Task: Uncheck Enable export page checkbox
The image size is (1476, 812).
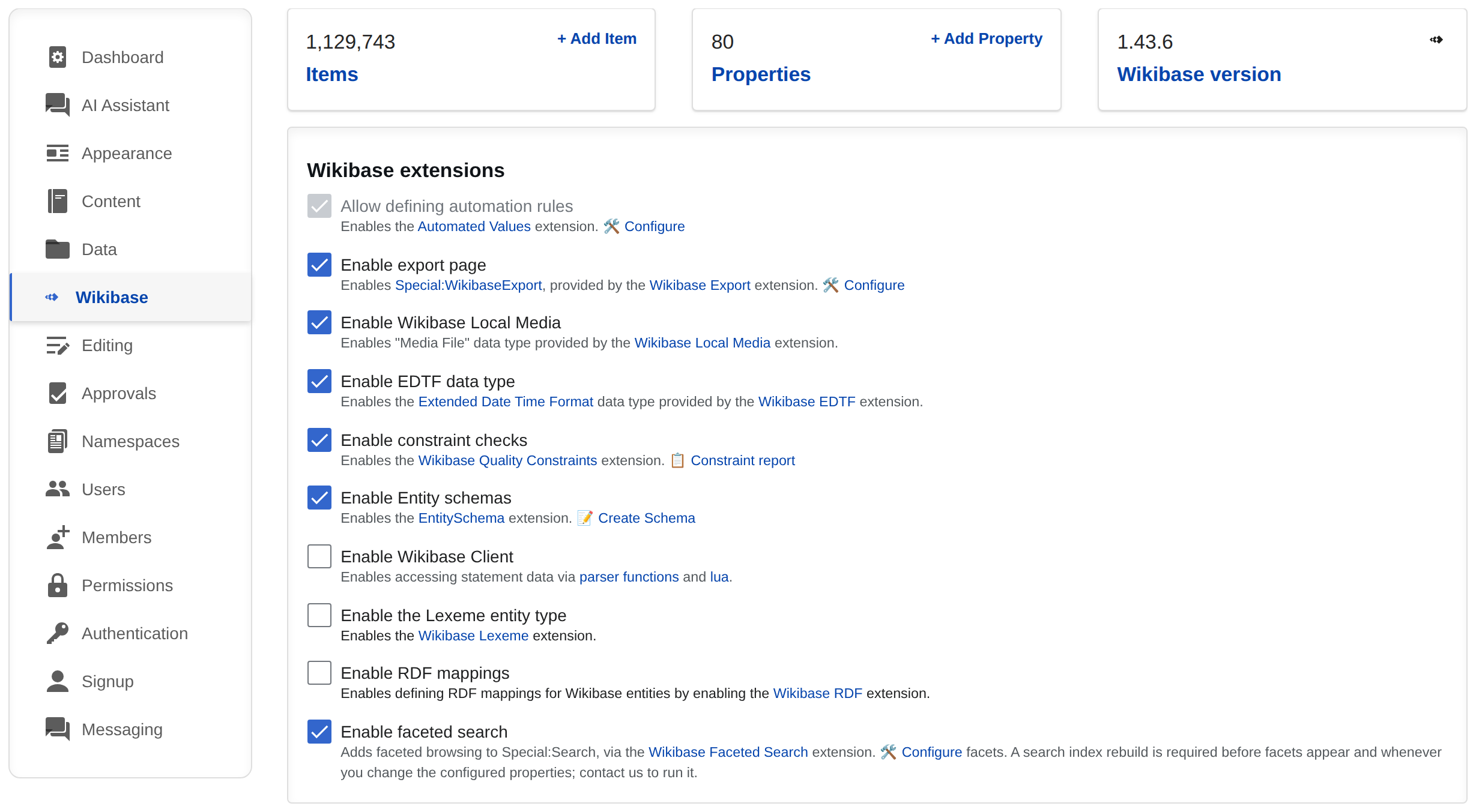Action: (x=319, y=265)
